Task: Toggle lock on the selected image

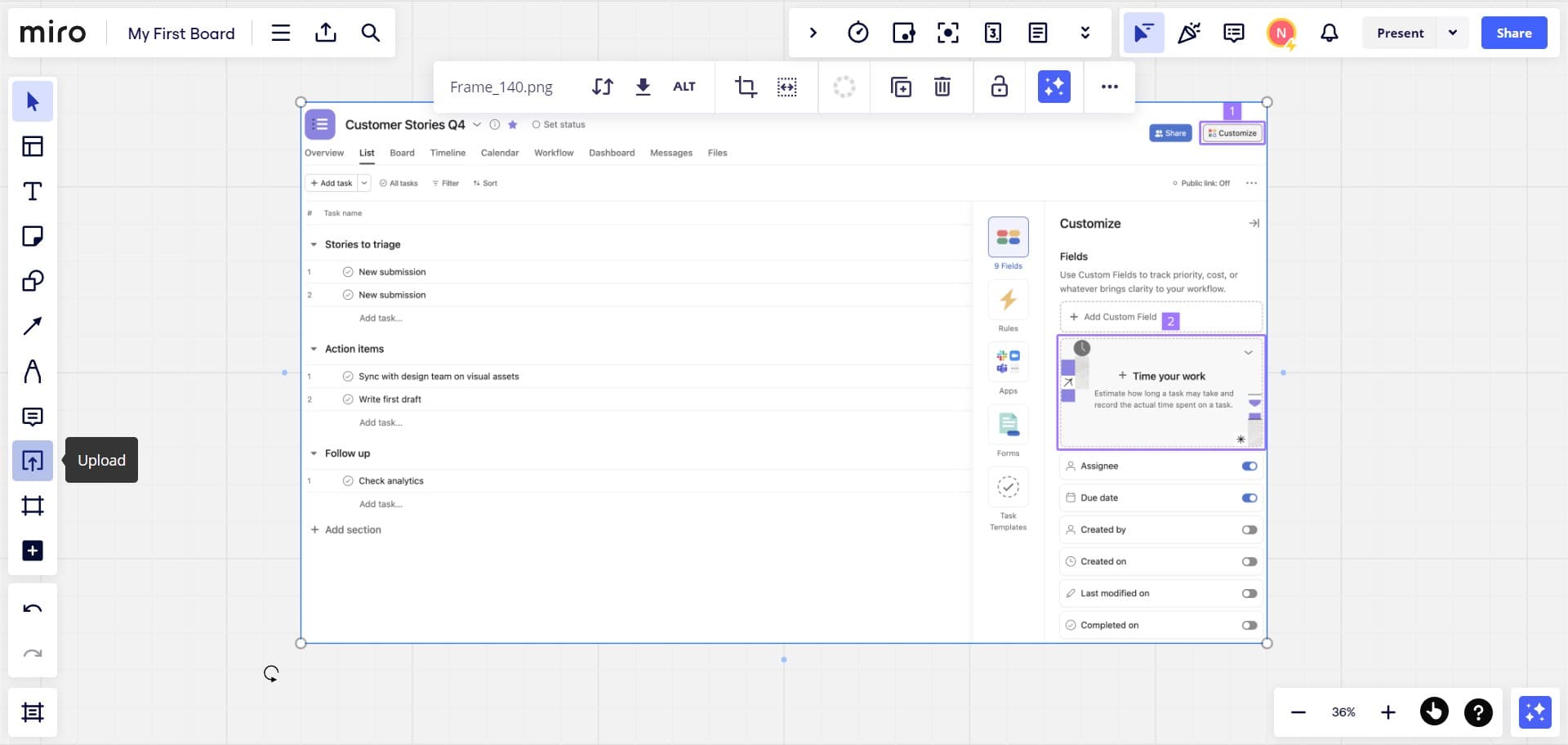Action: 999,87
